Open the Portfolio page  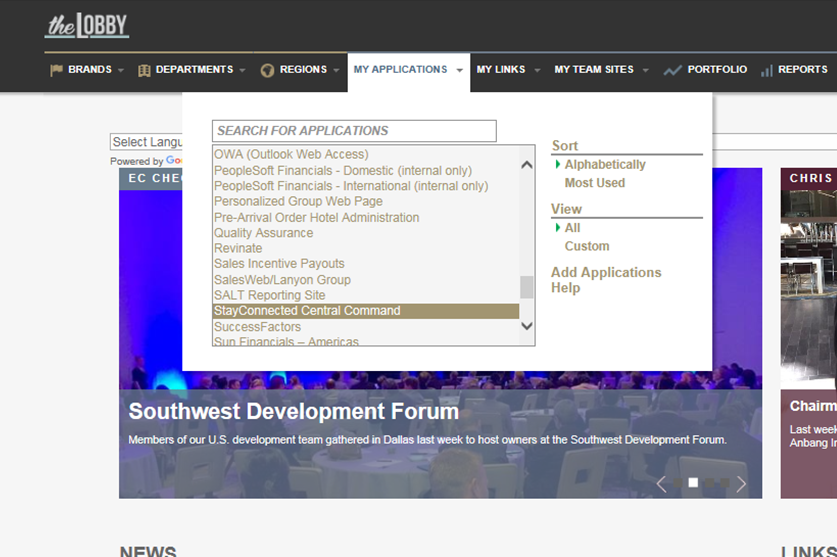(717, 69)
